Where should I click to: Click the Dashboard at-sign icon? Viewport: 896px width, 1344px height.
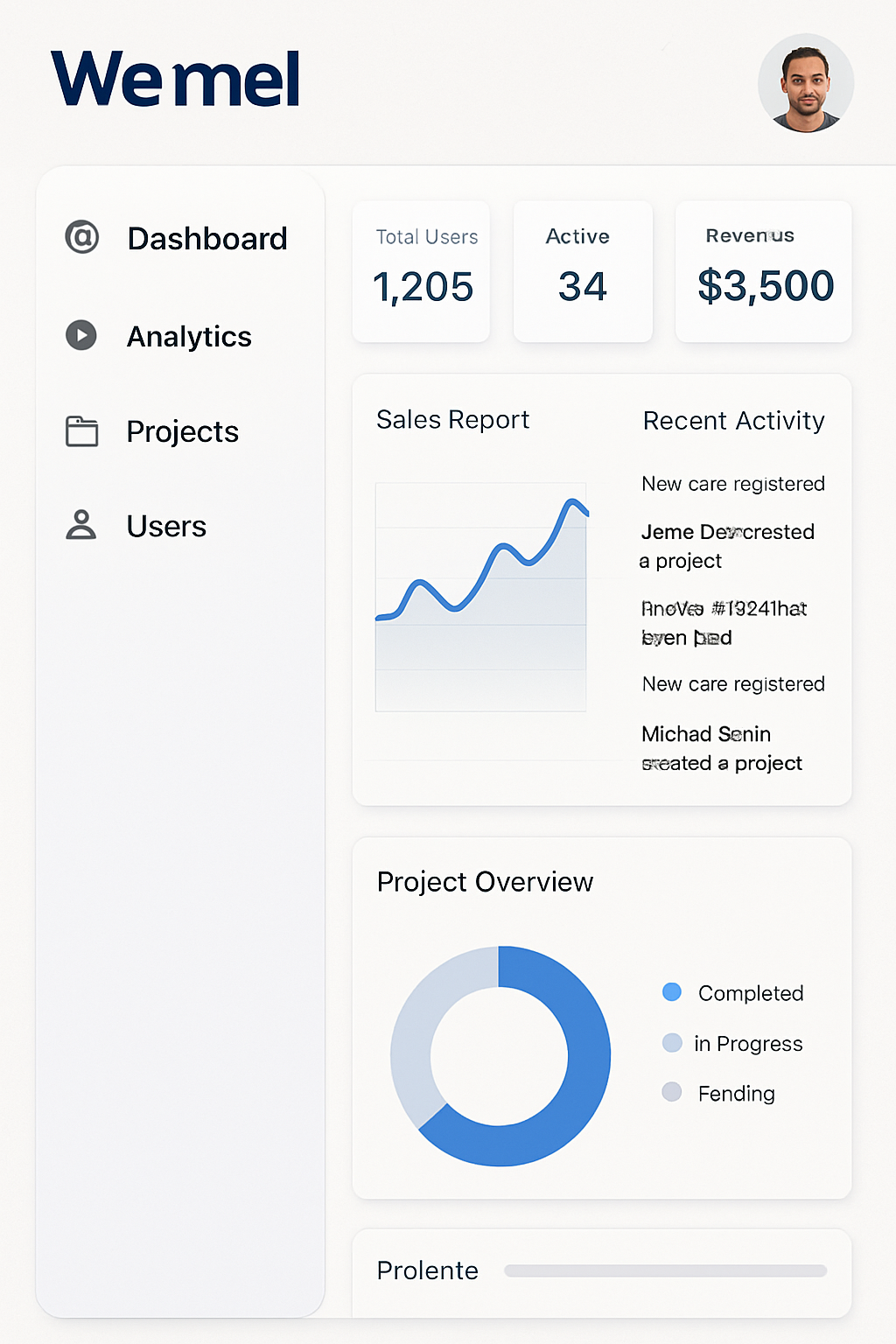[82, 237]
